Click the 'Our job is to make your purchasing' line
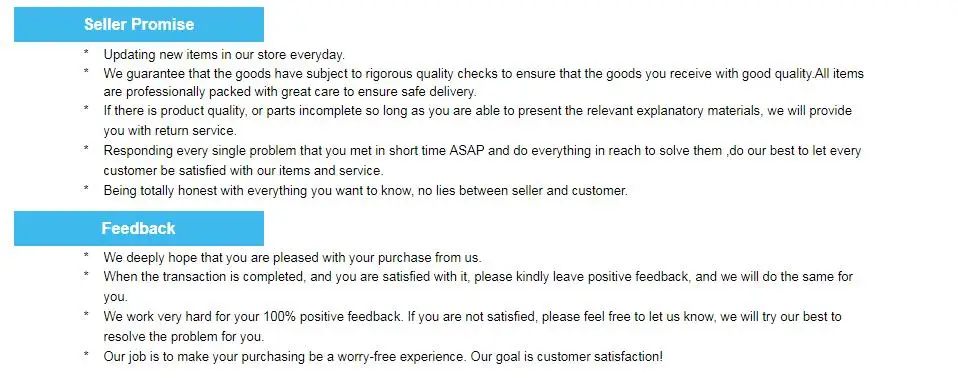 [x=382, y=357]
